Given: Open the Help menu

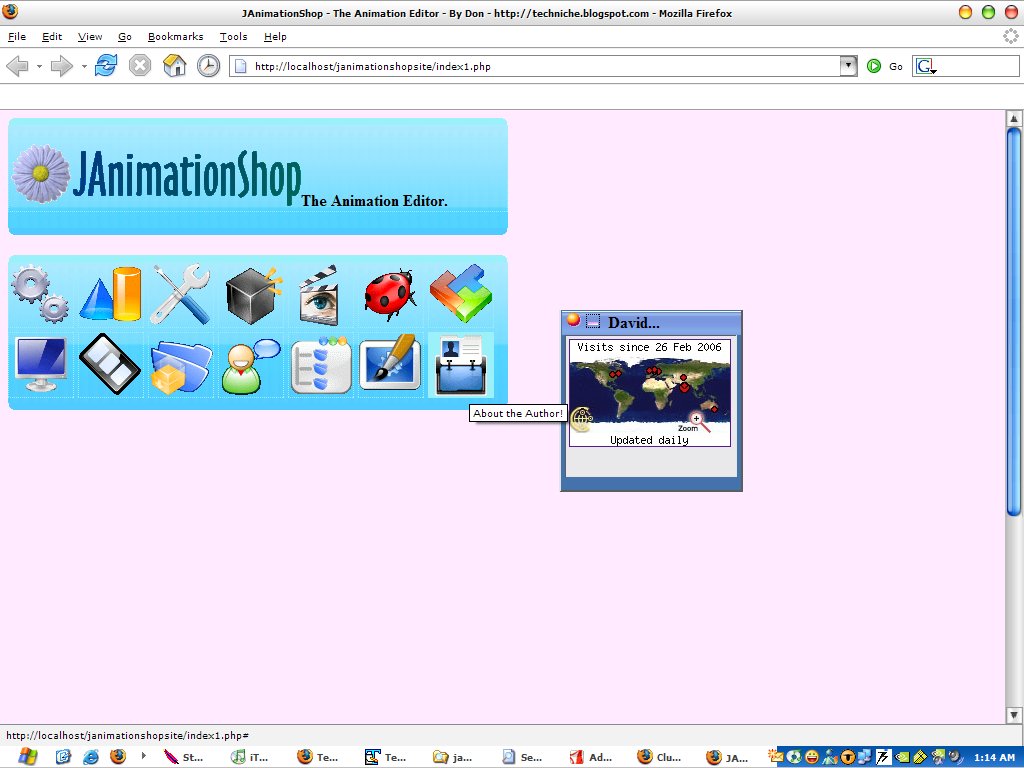Looking at the screenshot, I should 275,37.
